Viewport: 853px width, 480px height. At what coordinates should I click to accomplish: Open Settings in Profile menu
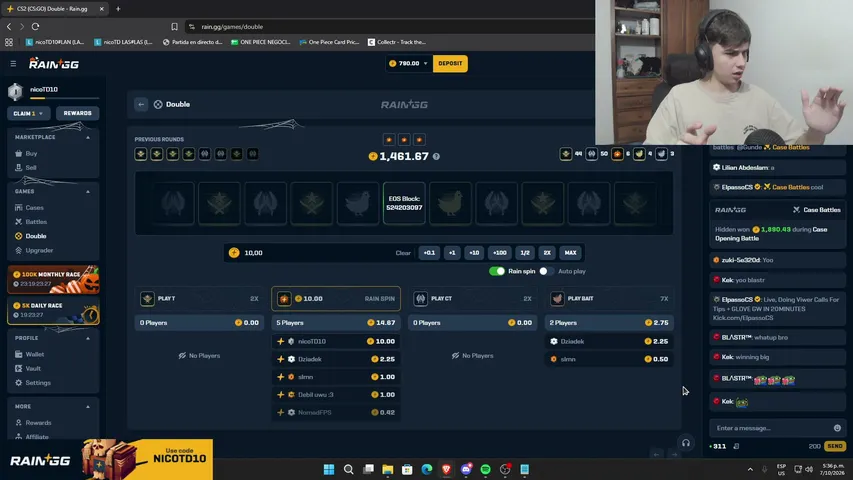(38, 383)
